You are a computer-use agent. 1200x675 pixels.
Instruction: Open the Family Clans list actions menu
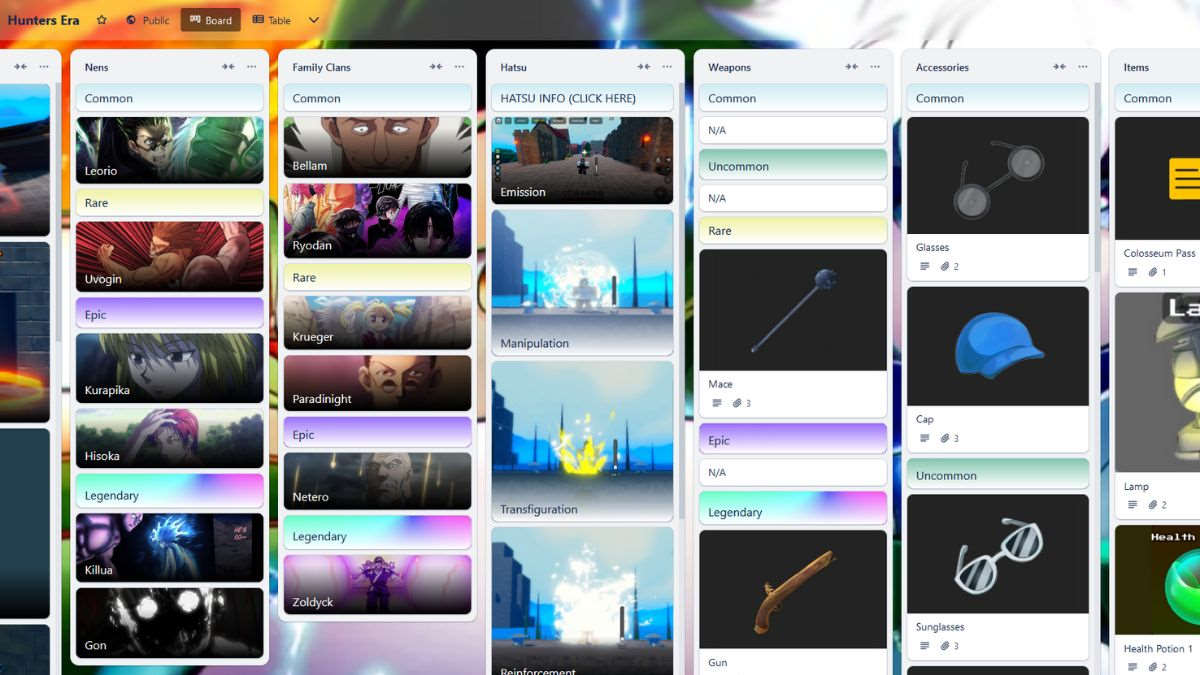pos(460,67)
